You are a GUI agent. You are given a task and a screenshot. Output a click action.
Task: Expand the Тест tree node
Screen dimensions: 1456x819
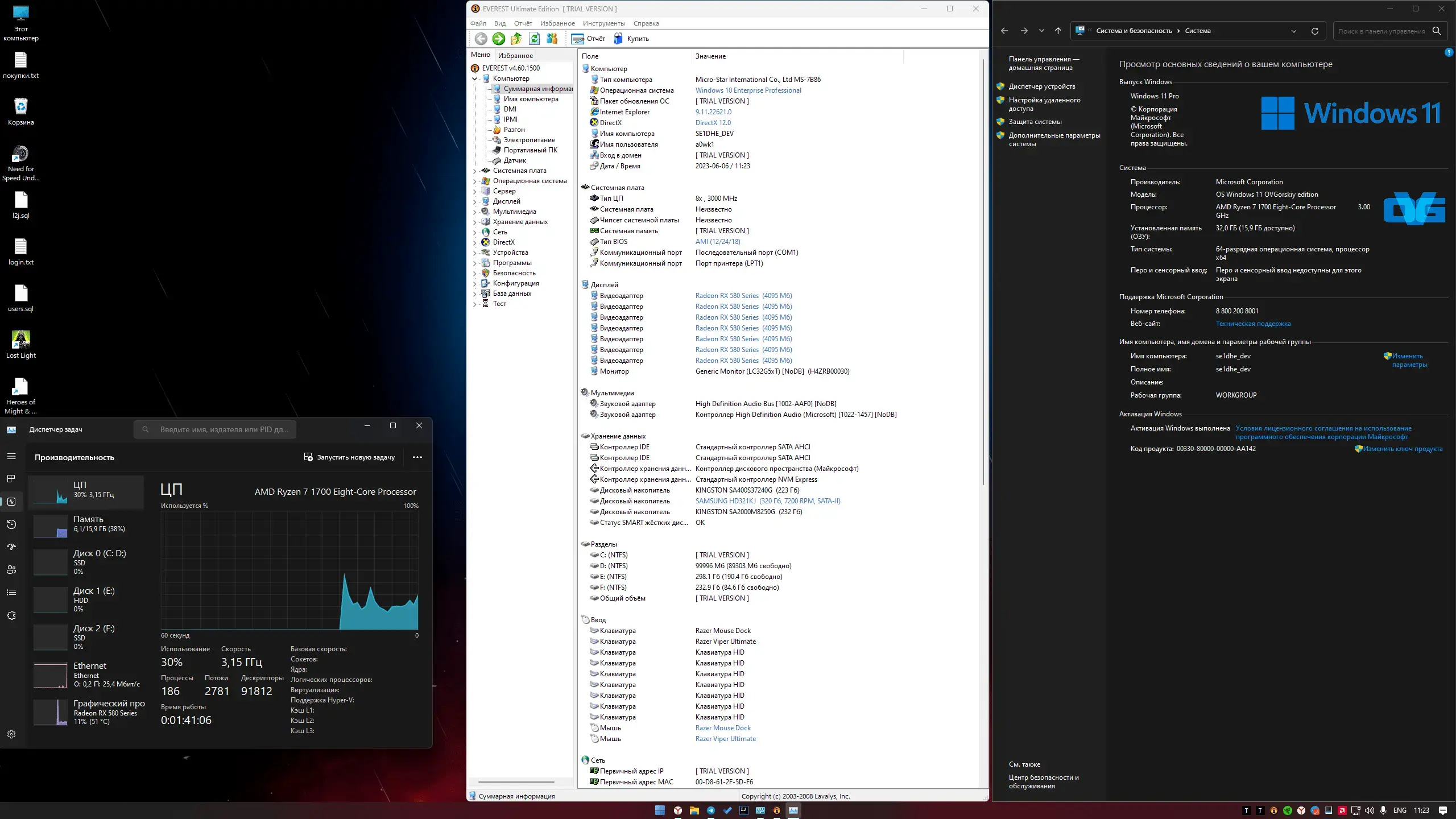click(475, 304)
